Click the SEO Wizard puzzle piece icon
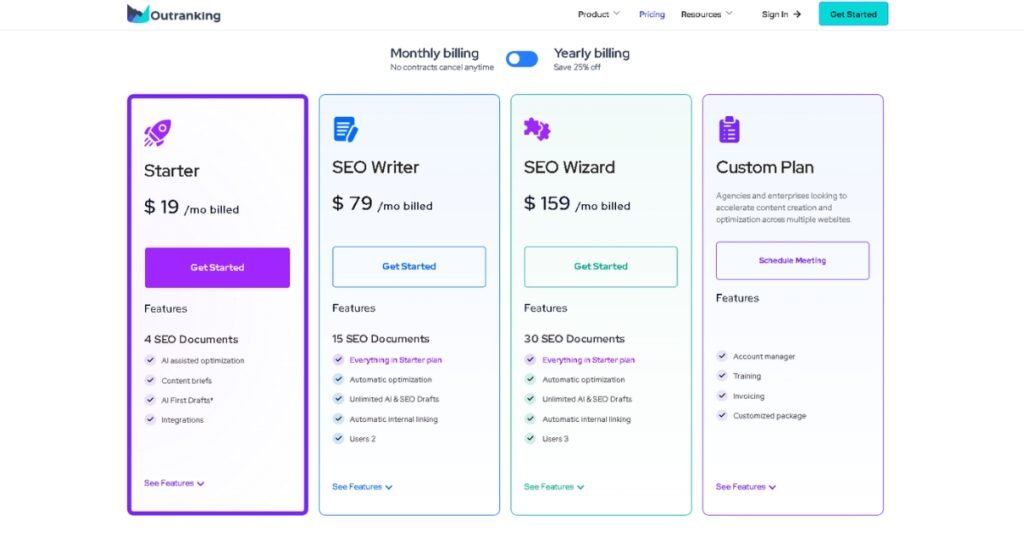This screenshot has height=538, width=1024. tap(537, 129)
